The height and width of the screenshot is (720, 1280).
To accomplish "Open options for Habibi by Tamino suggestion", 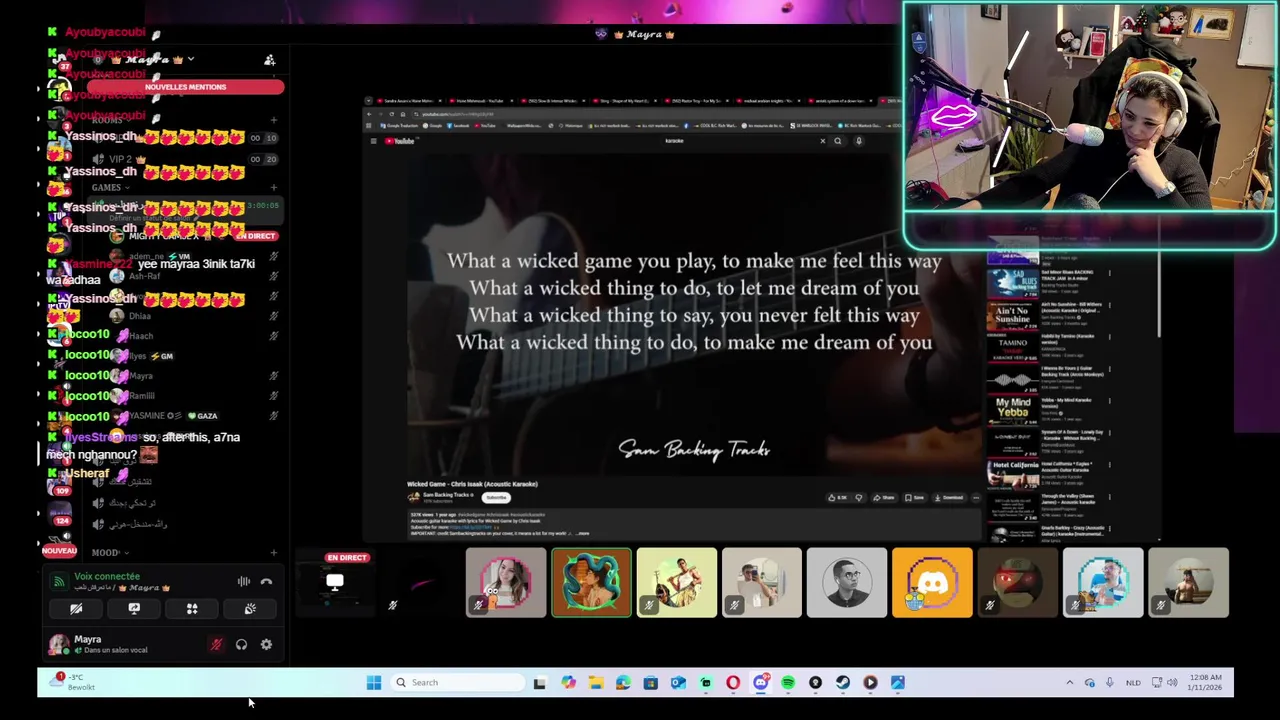I will point(1109,338).
